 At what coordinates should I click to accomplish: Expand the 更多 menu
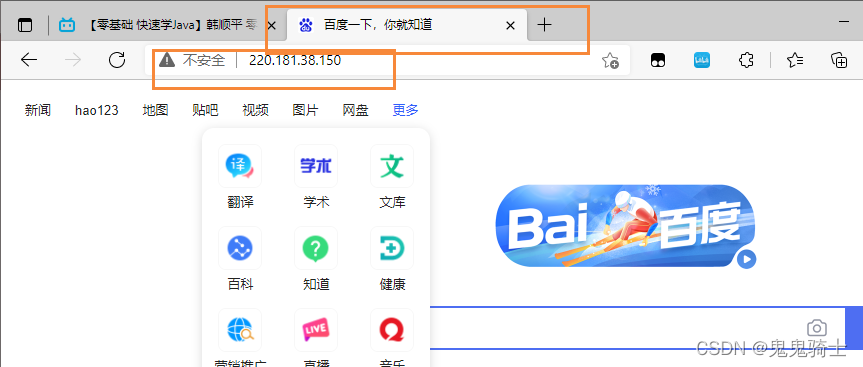pos(406,110)
